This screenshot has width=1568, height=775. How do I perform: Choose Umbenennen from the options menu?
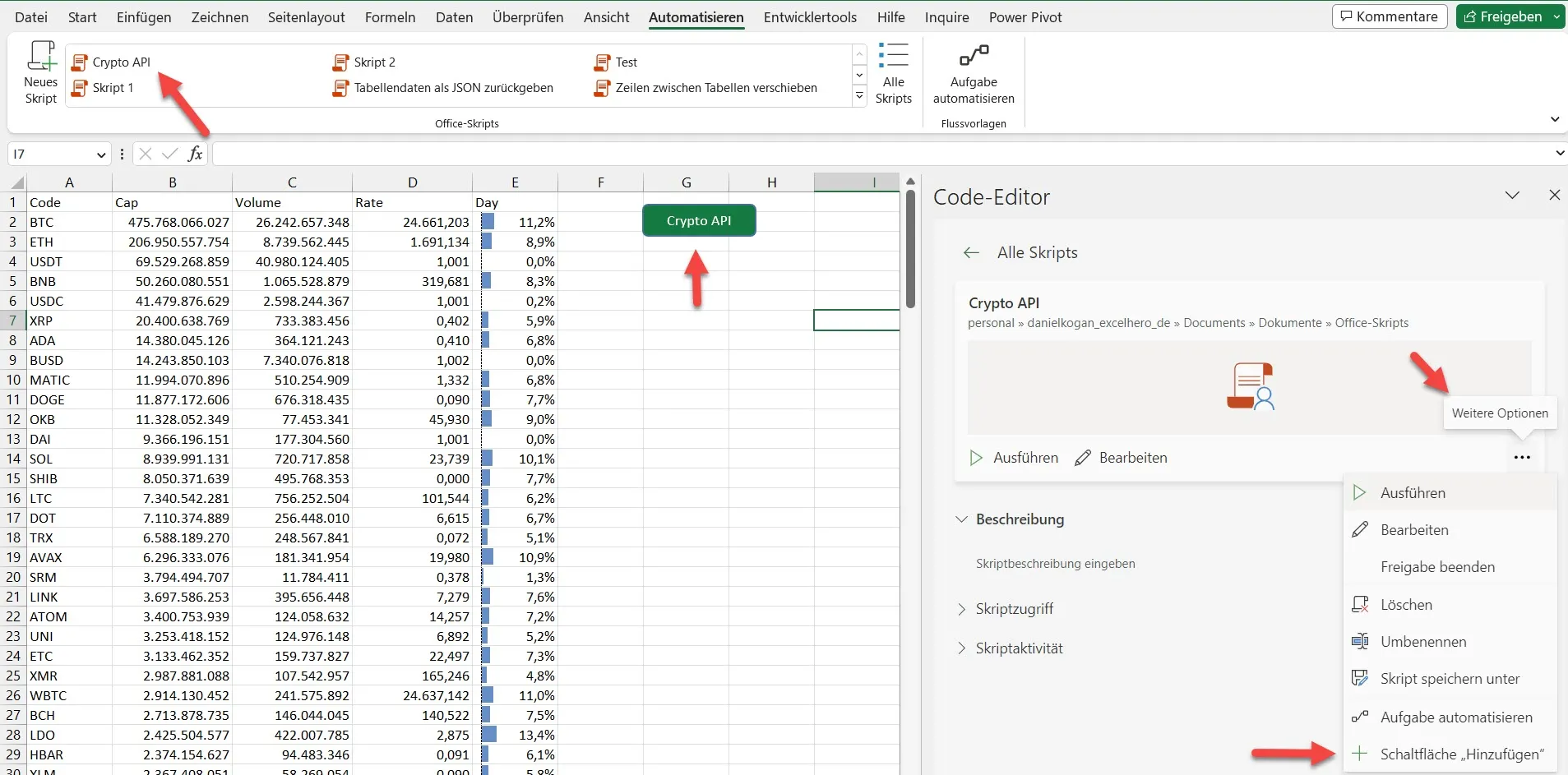pyautogui.click(x=1422, y=642)
